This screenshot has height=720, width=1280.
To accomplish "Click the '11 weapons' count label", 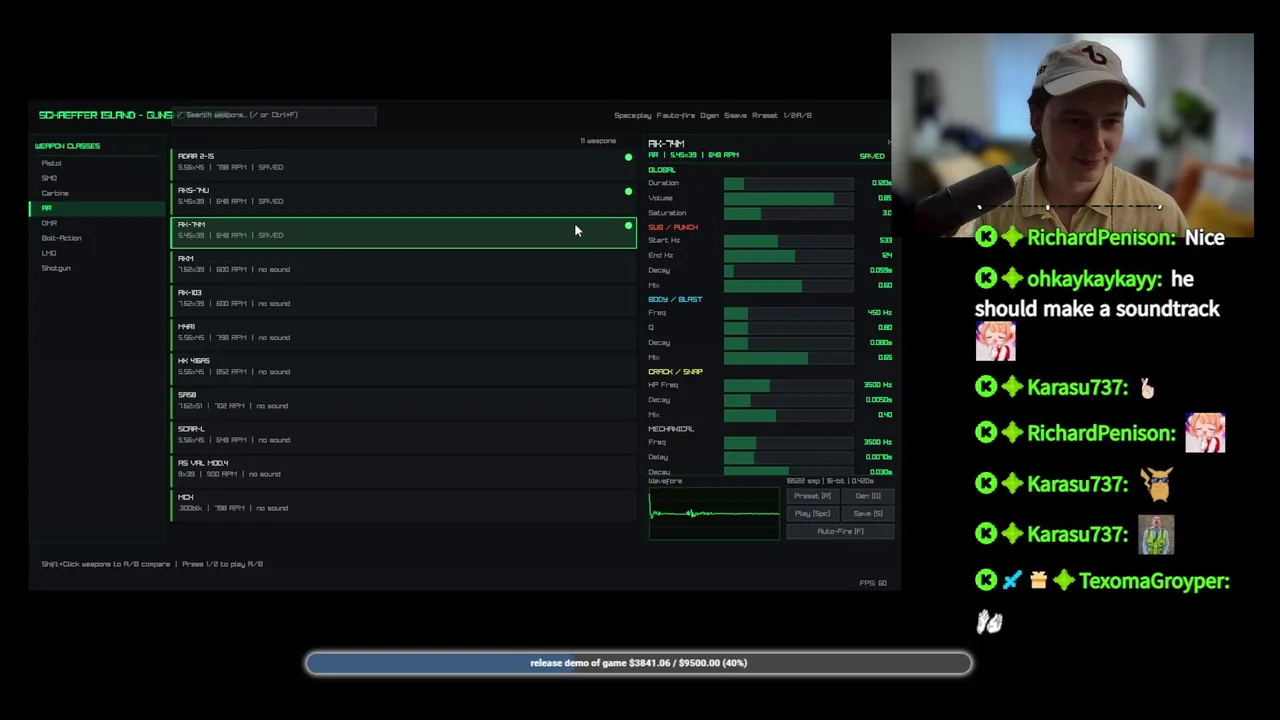I will (598, 141).
